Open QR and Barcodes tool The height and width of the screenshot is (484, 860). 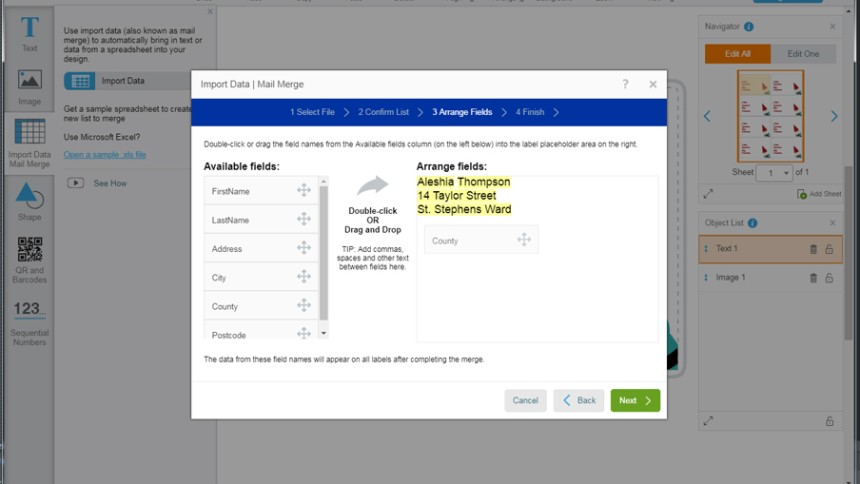coord(30,260)
